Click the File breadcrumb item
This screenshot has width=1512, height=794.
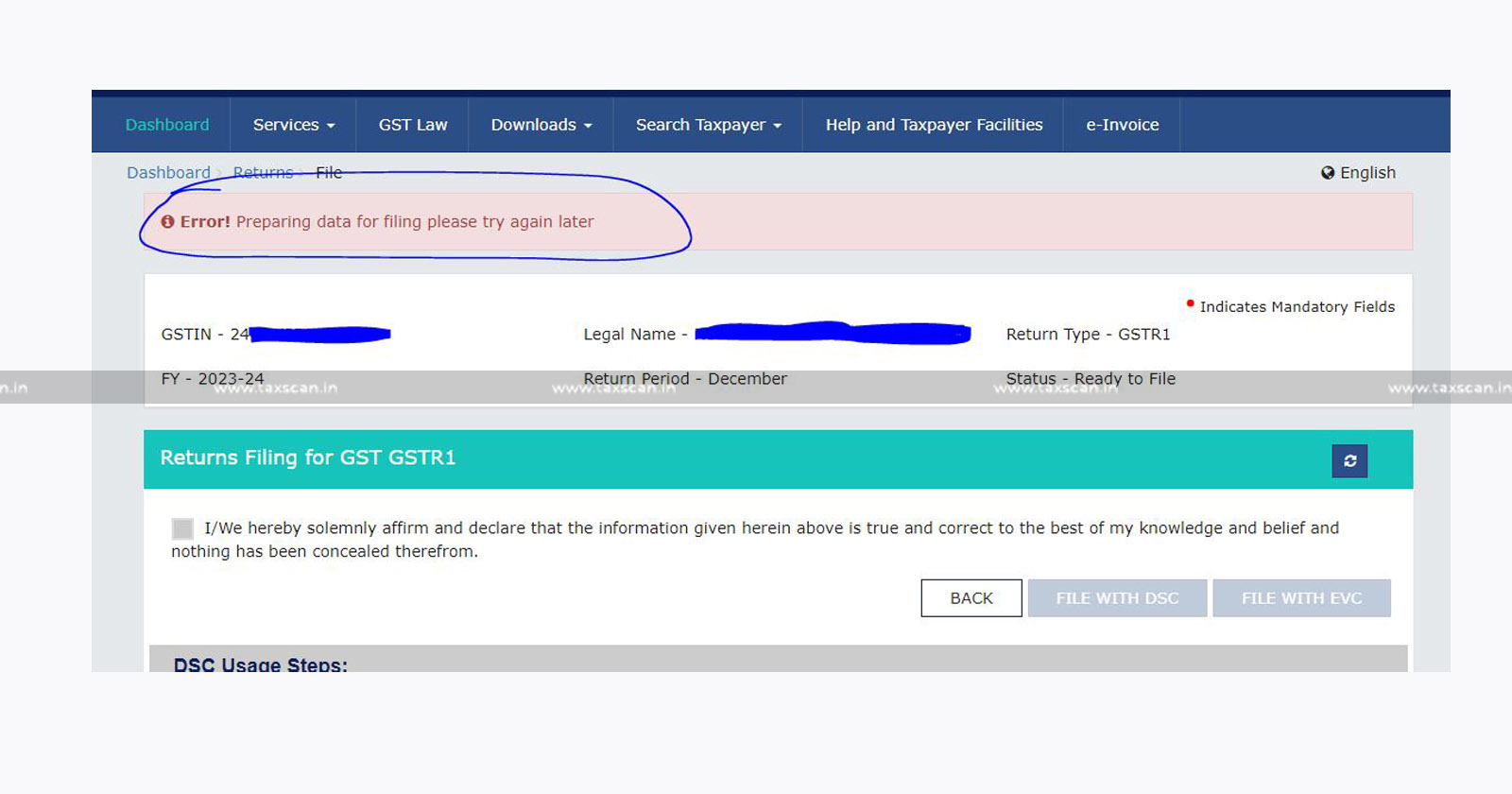(x=329, y=173)
